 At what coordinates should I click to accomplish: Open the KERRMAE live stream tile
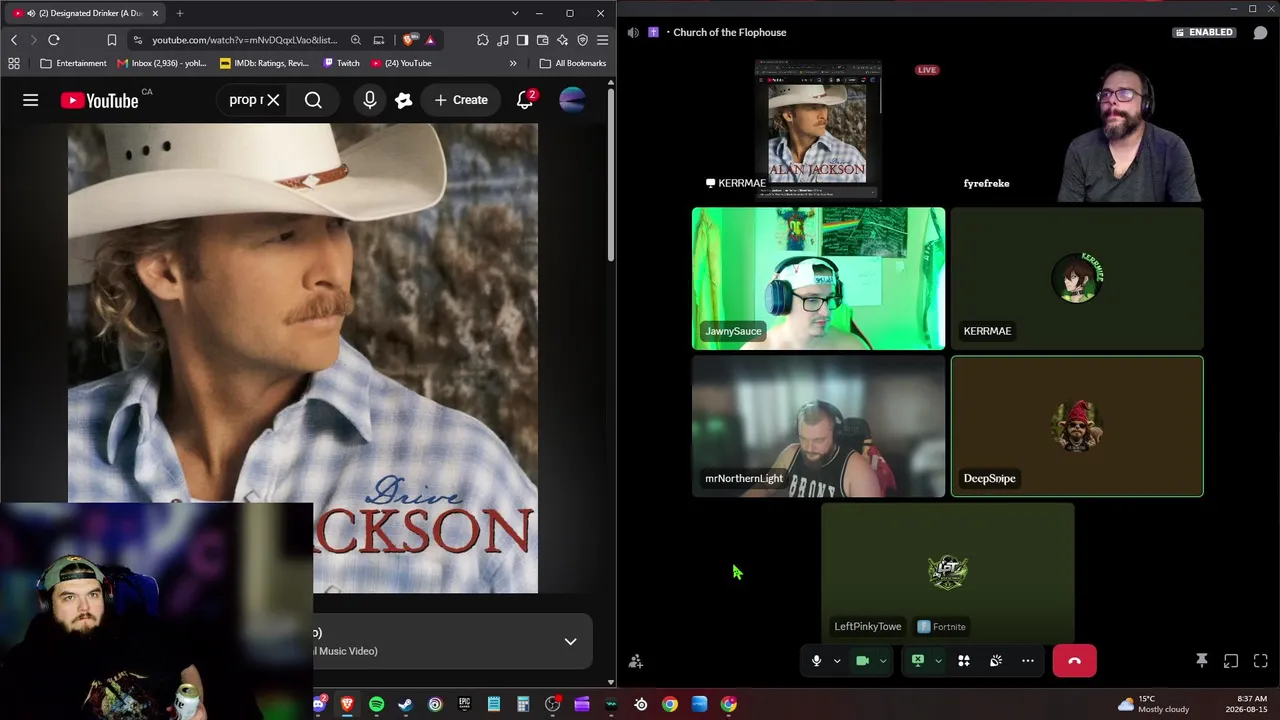pyautogui.click(x=818, y=130)
